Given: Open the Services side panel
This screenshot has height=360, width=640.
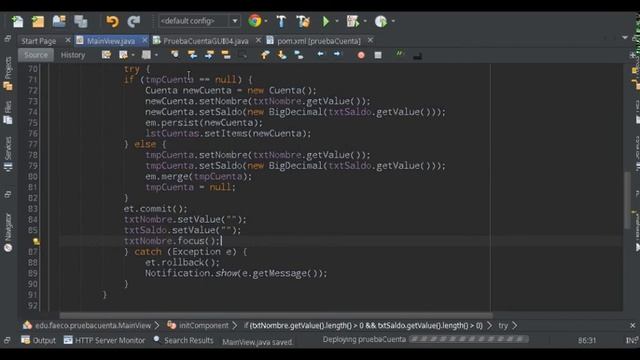Looking at the screenshot, I should [x=8, y=155].
